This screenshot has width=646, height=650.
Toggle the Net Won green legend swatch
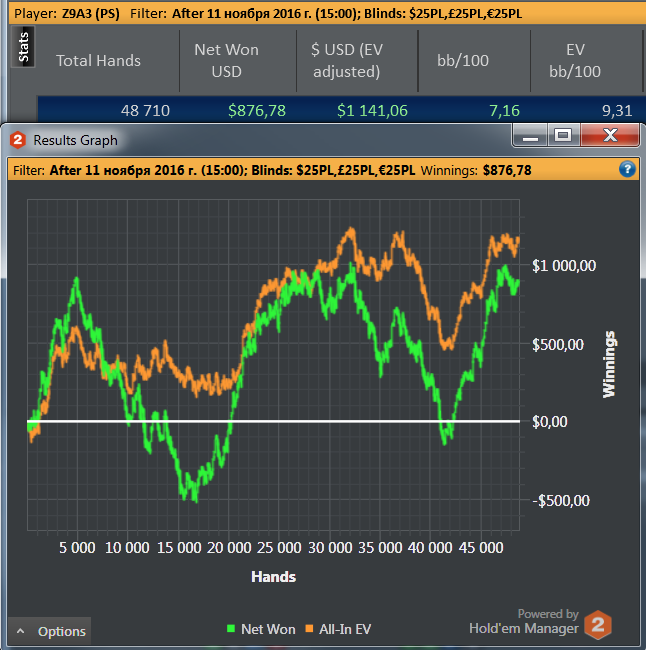[231, 628]
